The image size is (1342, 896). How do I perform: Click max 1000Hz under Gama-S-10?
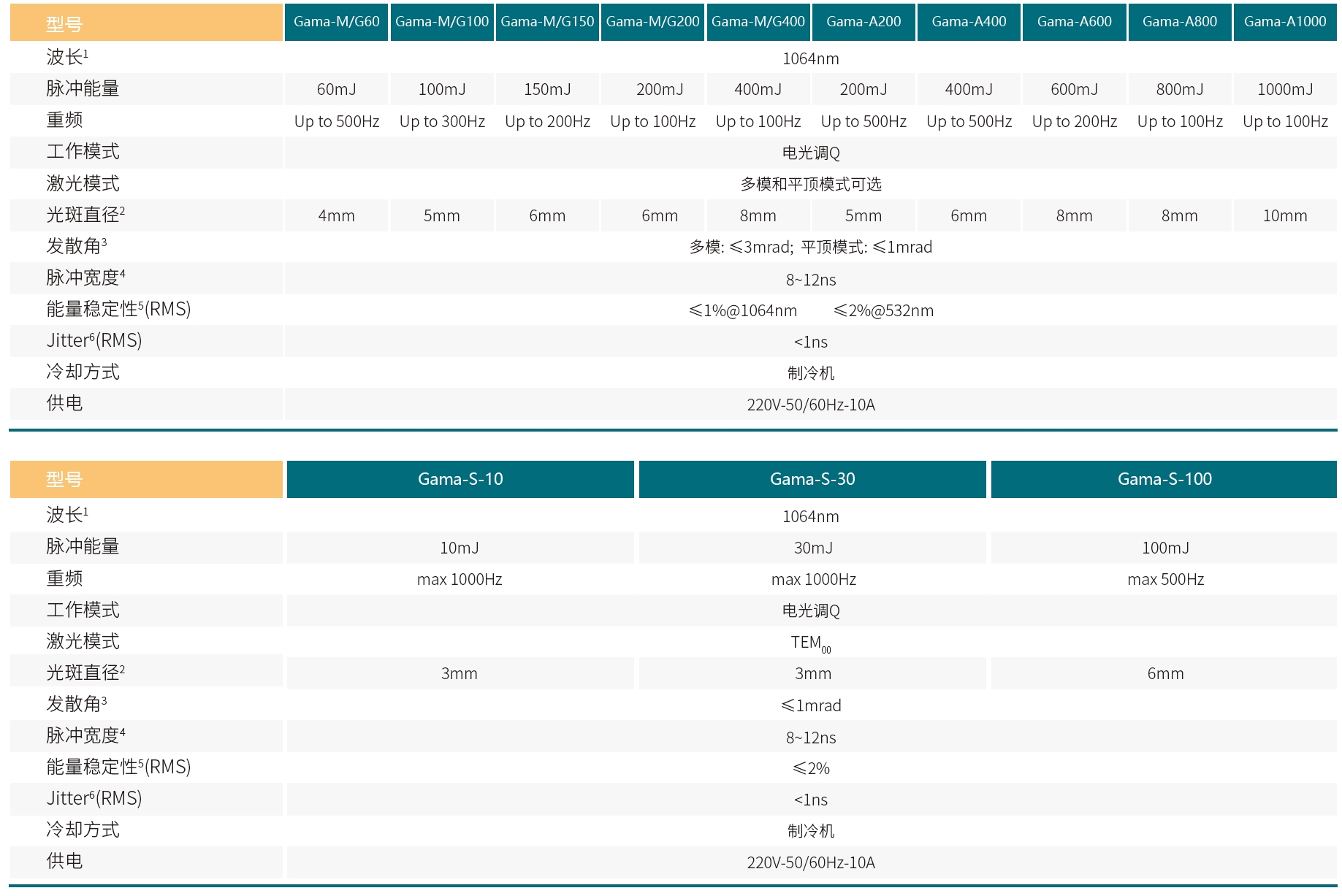click(460, 579)
